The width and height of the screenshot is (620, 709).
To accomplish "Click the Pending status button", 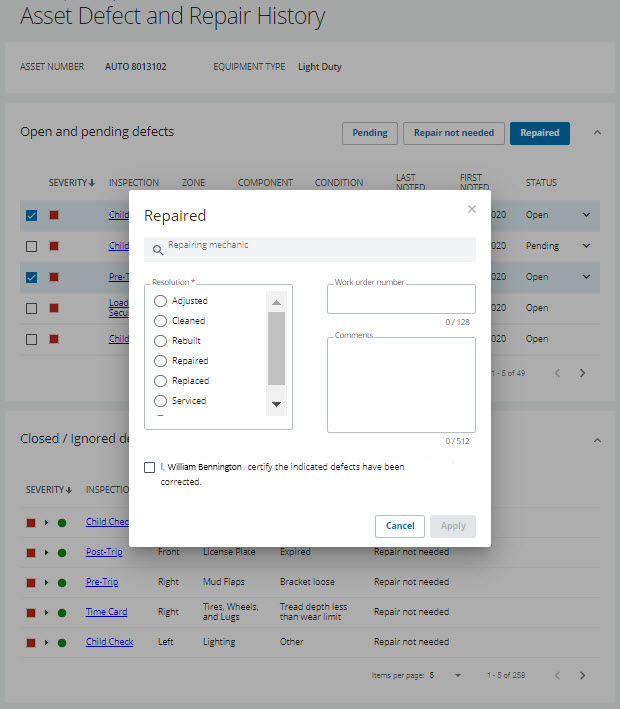I will pos(370,133).
